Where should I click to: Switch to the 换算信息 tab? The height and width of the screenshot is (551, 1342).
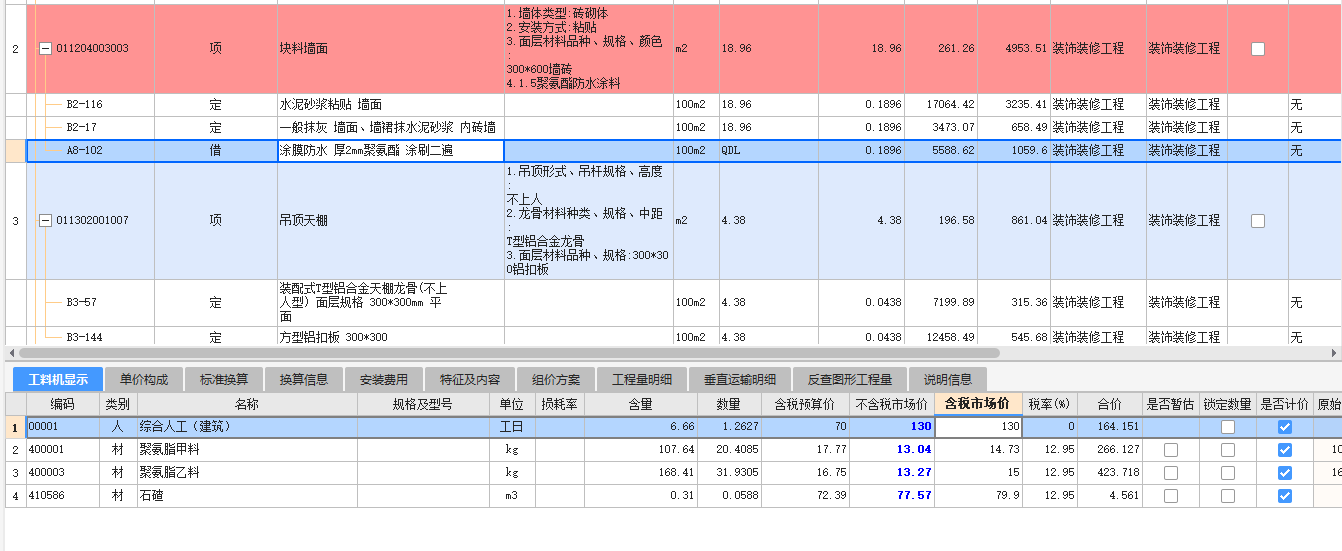(x=304, y=380)
